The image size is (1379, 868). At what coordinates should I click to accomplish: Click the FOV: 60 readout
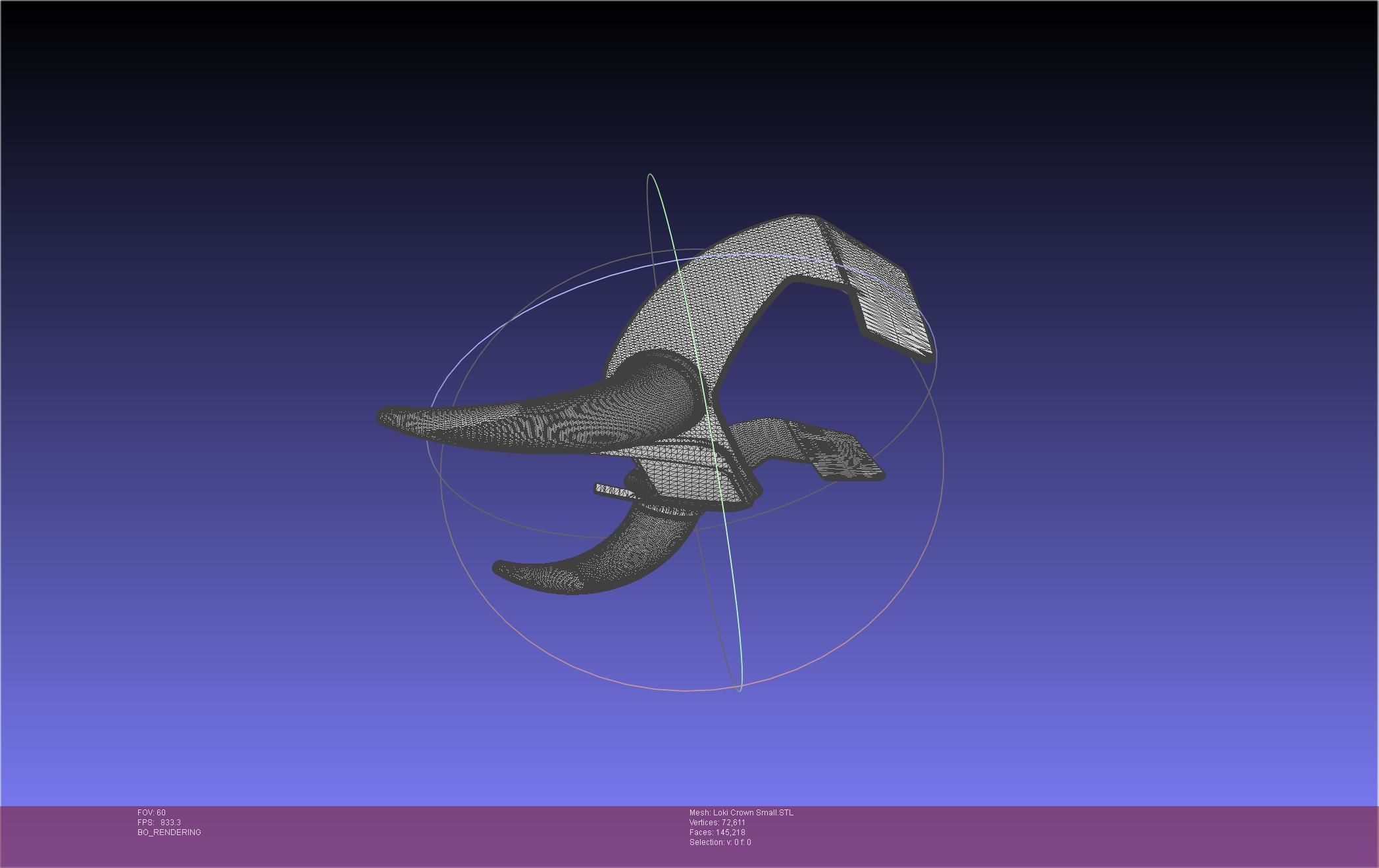(x=151, y=813)
